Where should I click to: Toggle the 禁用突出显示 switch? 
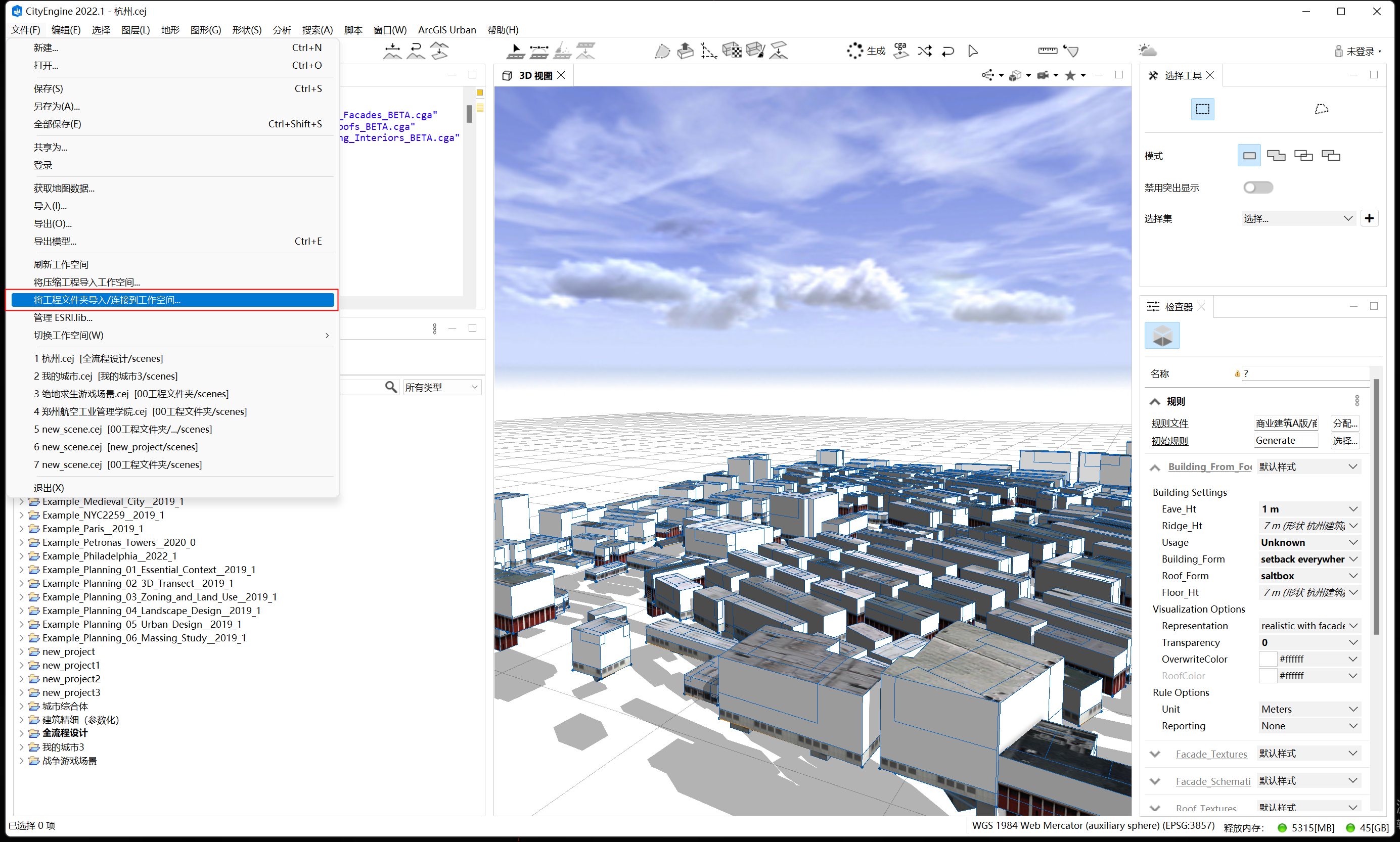coord(1257,187)
